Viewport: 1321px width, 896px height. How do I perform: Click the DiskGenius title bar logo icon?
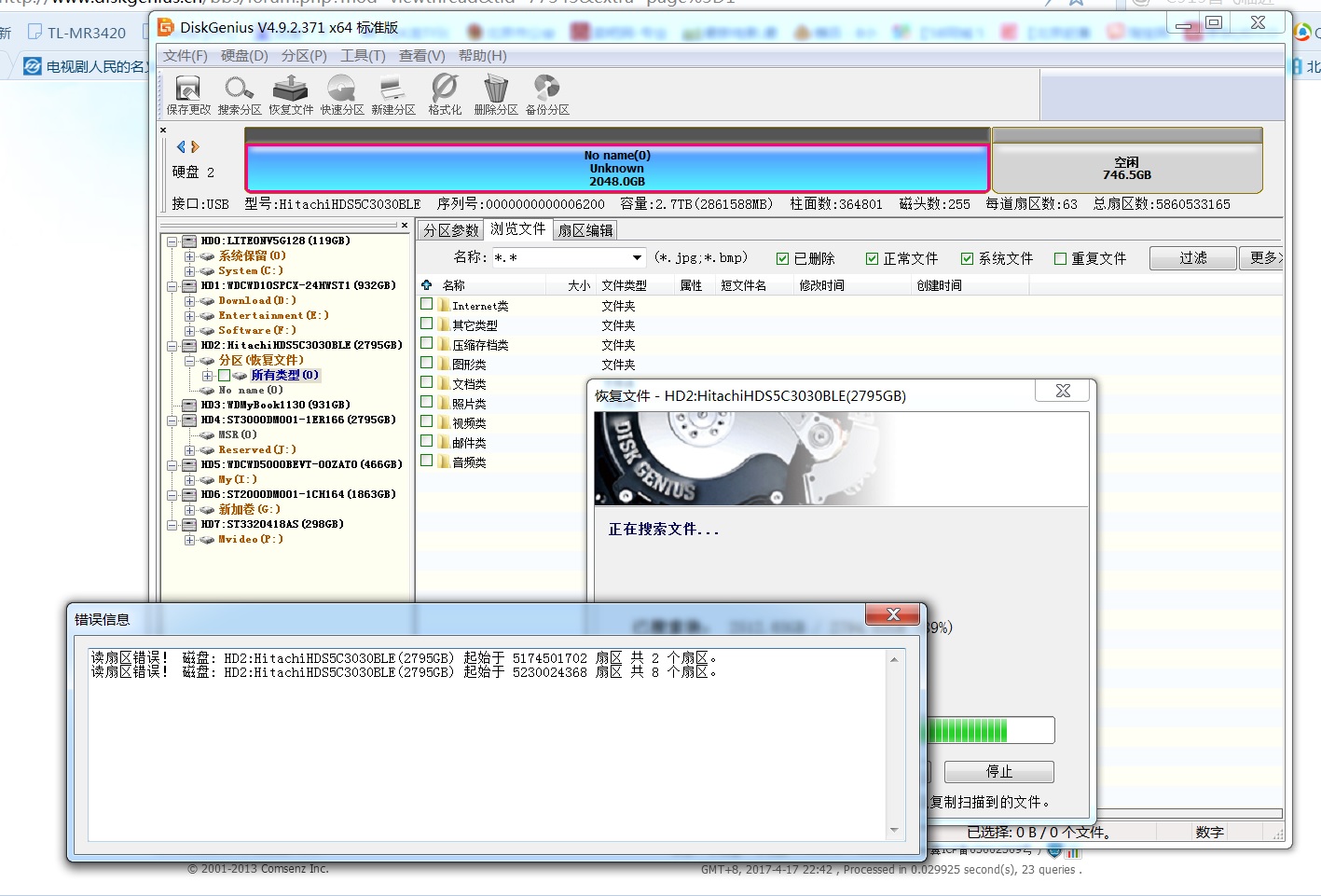166,26
